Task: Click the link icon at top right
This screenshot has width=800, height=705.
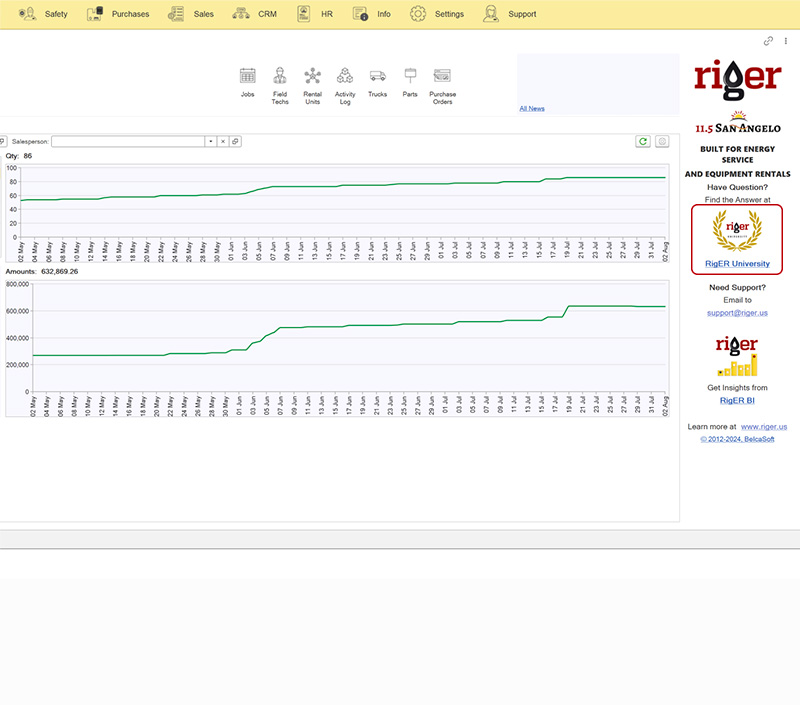Action: [x=768, y=41]
